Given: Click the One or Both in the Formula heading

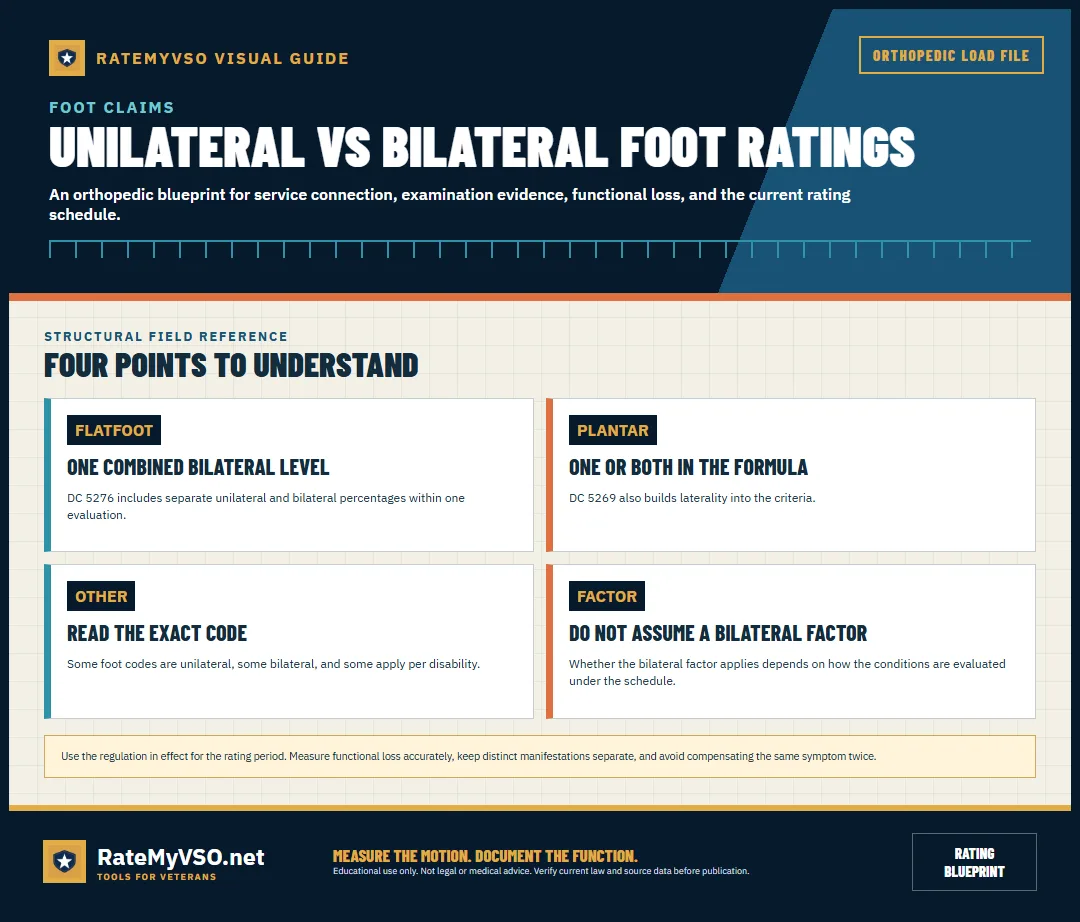Looking at the screenshot, I should 688,467.
